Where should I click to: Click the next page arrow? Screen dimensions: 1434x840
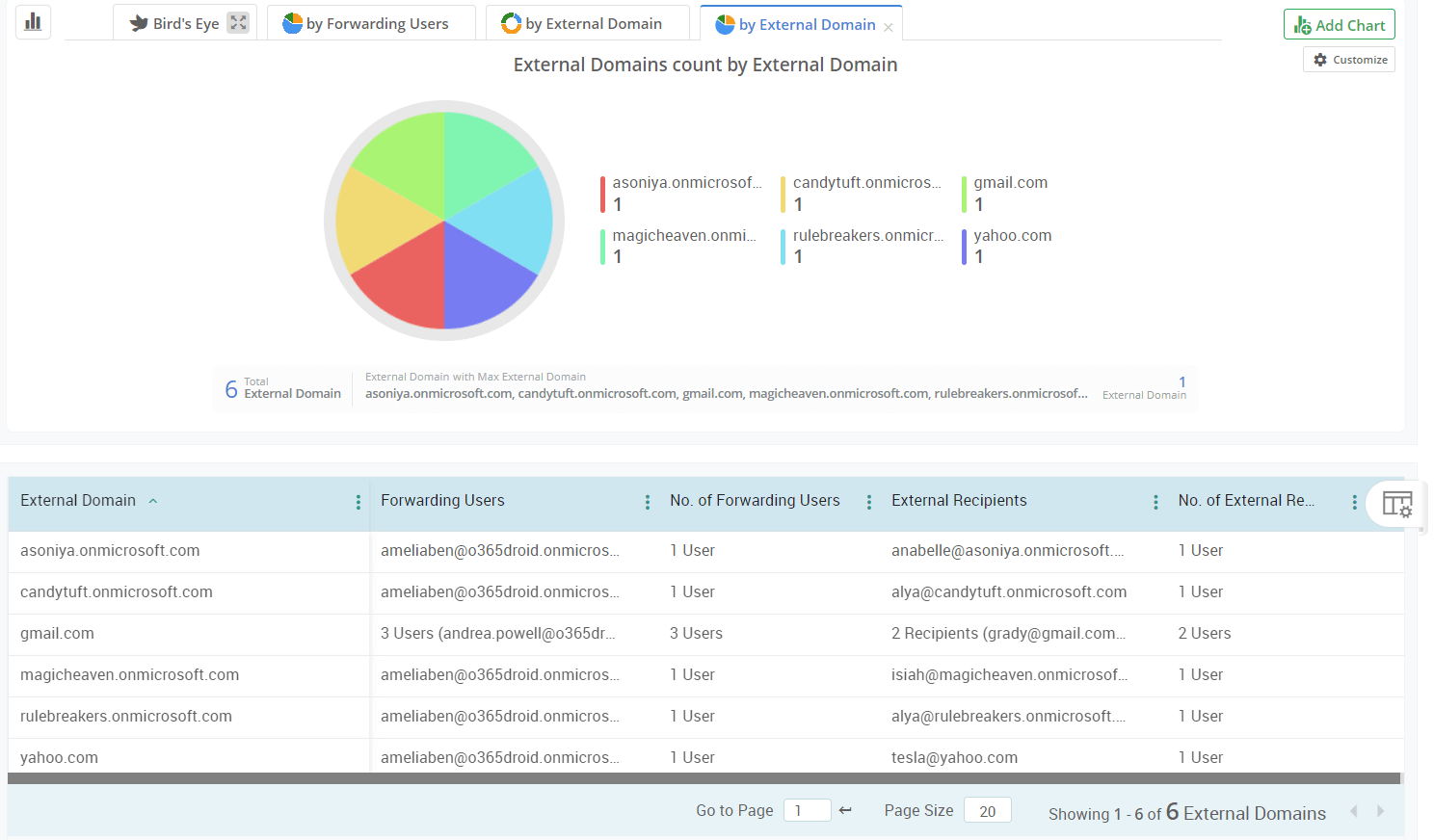[1381, 810]
